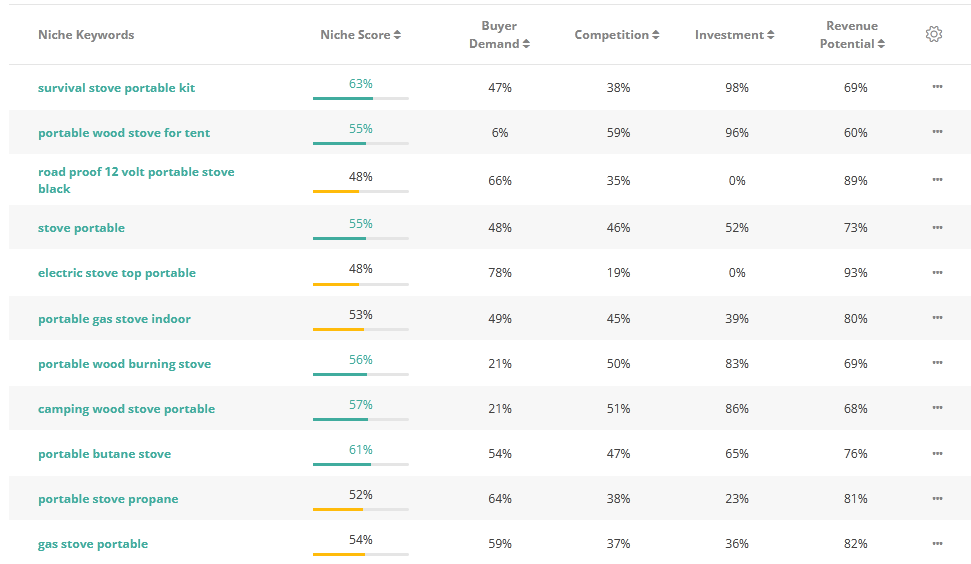Open more options for portable wood stove for tent
This screenshot has height=564, width=971.
(937, 132)
